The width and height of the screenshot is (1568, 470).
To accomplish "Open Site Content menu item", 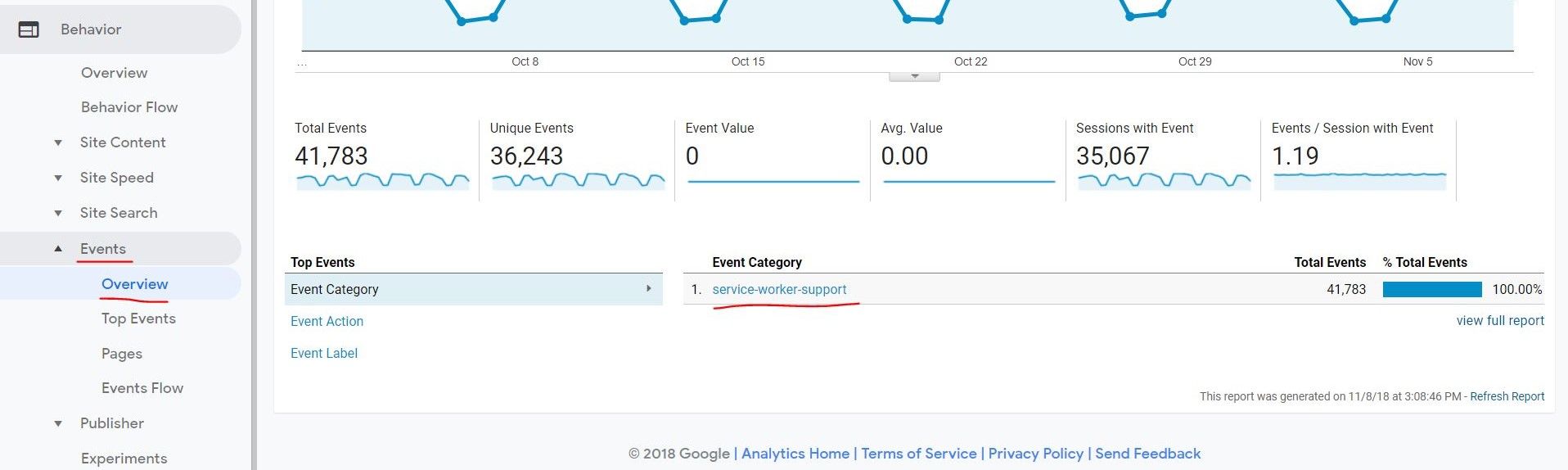I will [123, 142].
